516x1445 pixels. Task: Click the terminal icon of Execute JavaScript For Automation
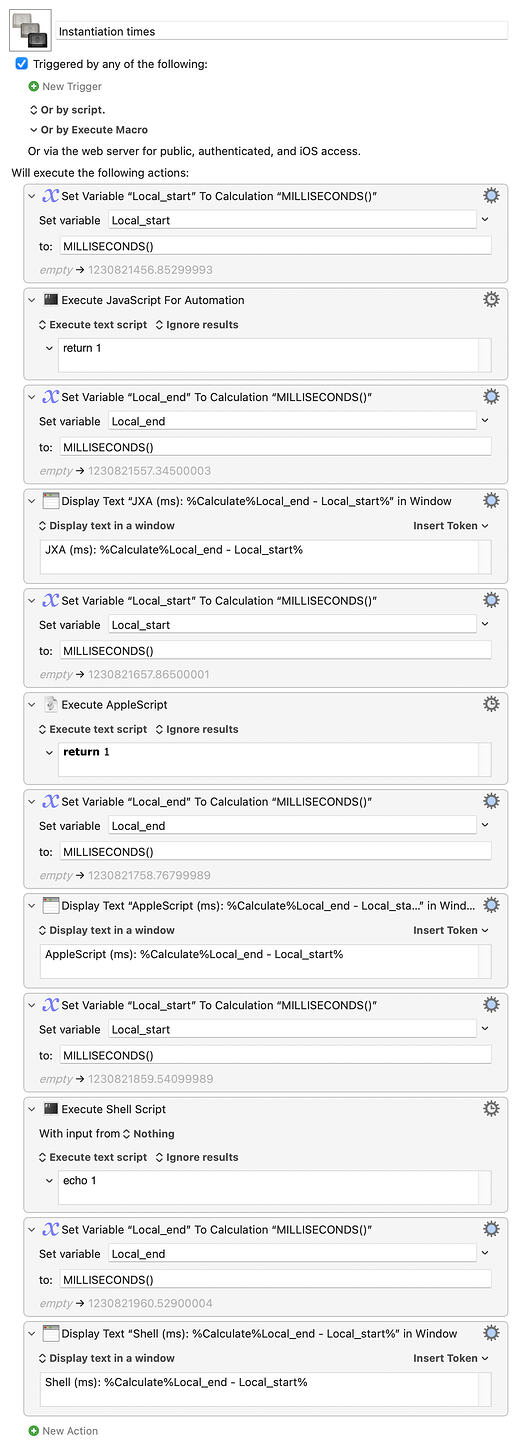point(51,300)
